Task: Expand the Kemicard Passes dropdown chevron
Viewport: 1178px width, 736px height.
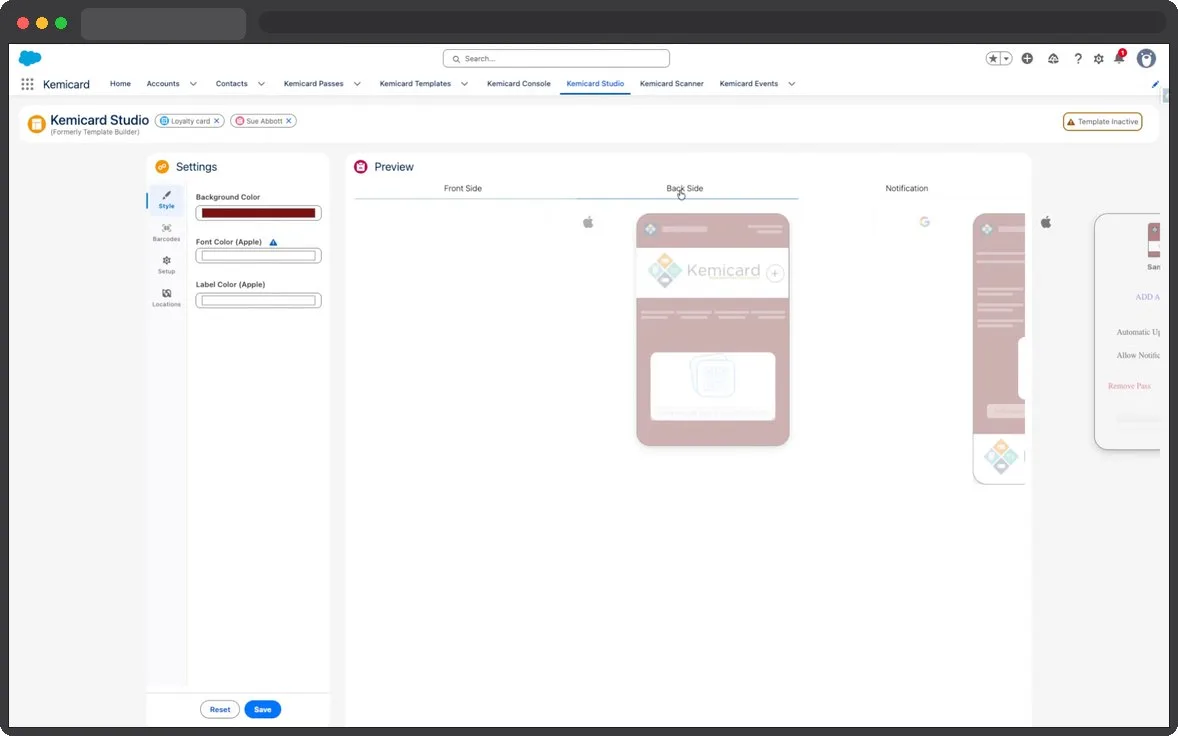Action: [x=357, y=84]
